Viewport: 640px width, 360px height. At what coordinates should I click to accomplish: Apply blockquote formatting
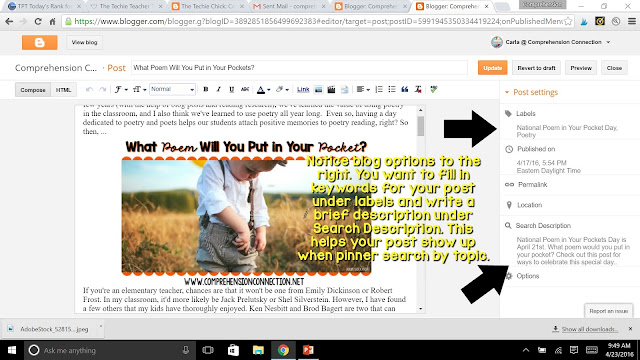(405, 89)
